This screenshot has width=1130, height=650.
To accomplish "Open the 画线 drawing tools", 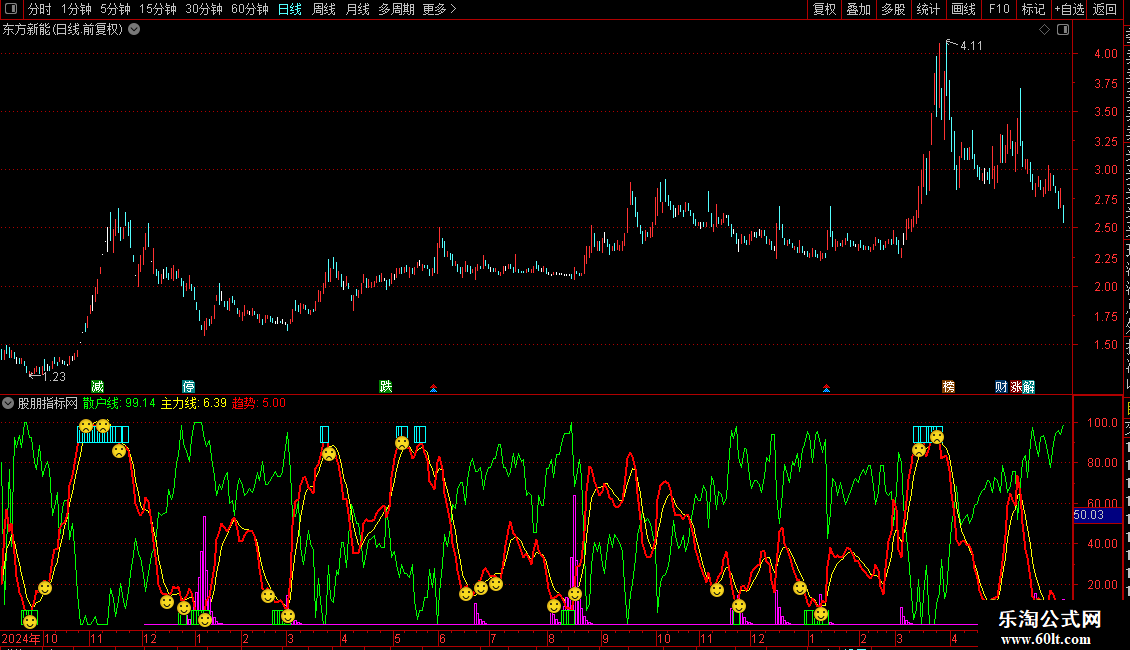I will click(963, 9).
